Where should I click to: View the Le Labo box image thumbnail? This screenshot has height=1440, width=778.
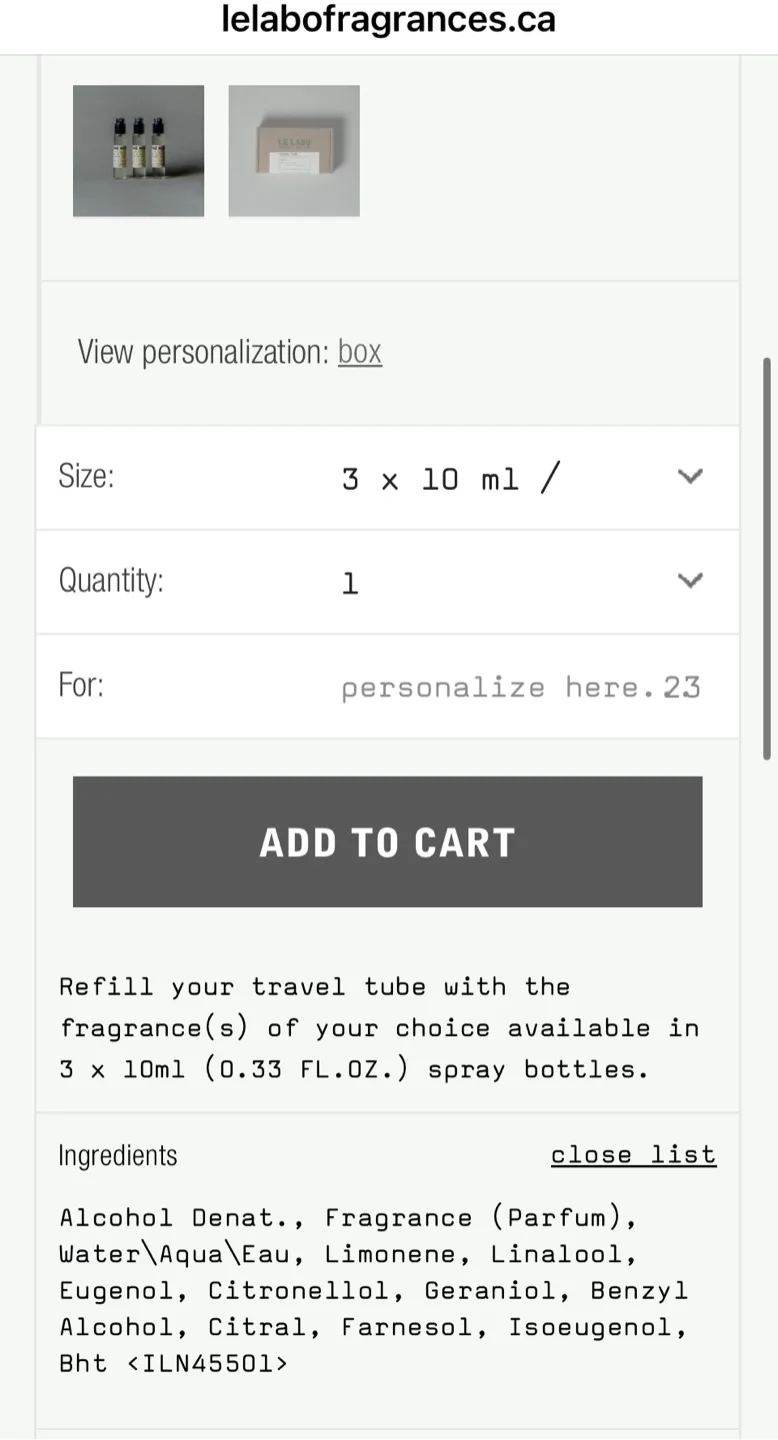click(293, 151)
